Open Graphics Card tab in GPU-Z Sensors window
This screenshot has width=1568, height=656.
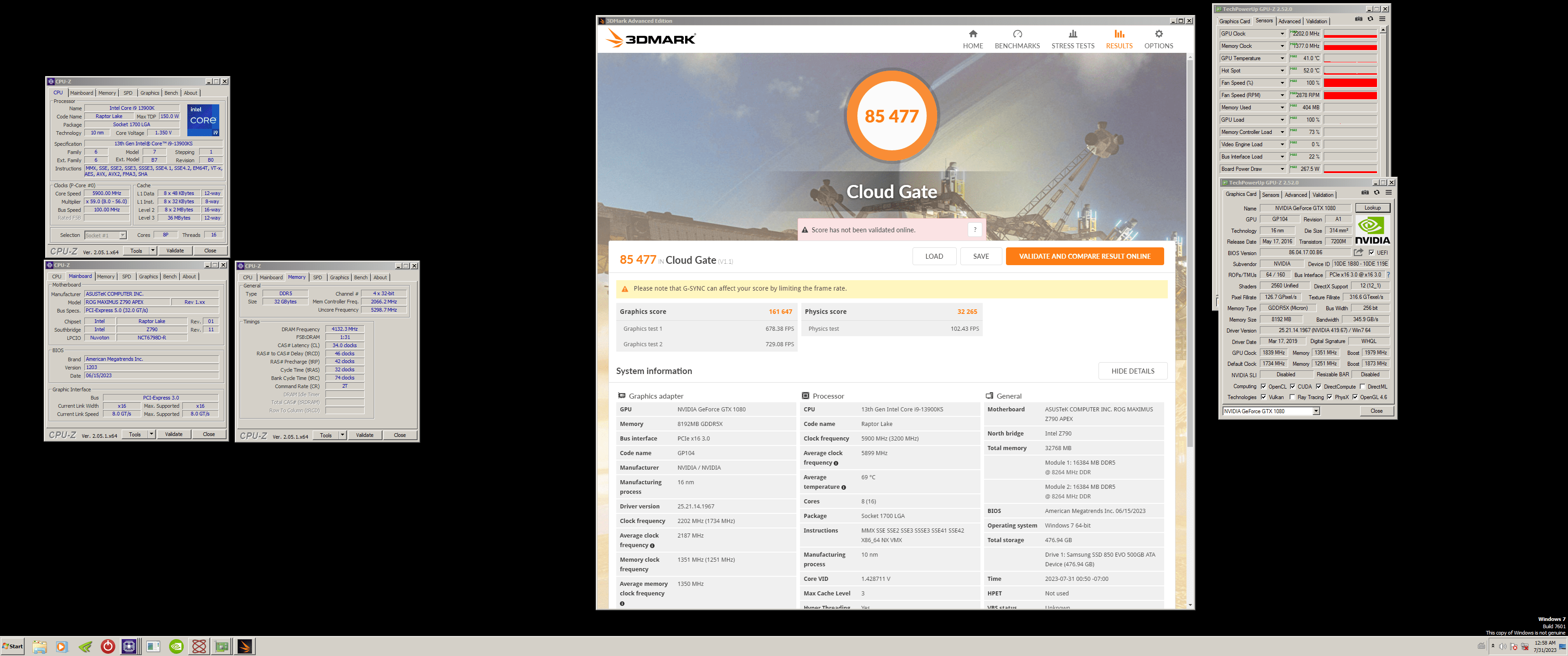click(1234, 21)
